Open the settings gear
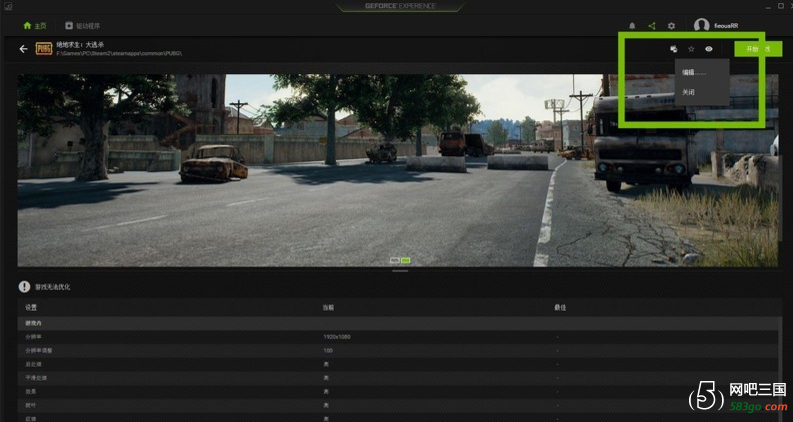This screenshot has height=422, width=793. tap(671, 26)
